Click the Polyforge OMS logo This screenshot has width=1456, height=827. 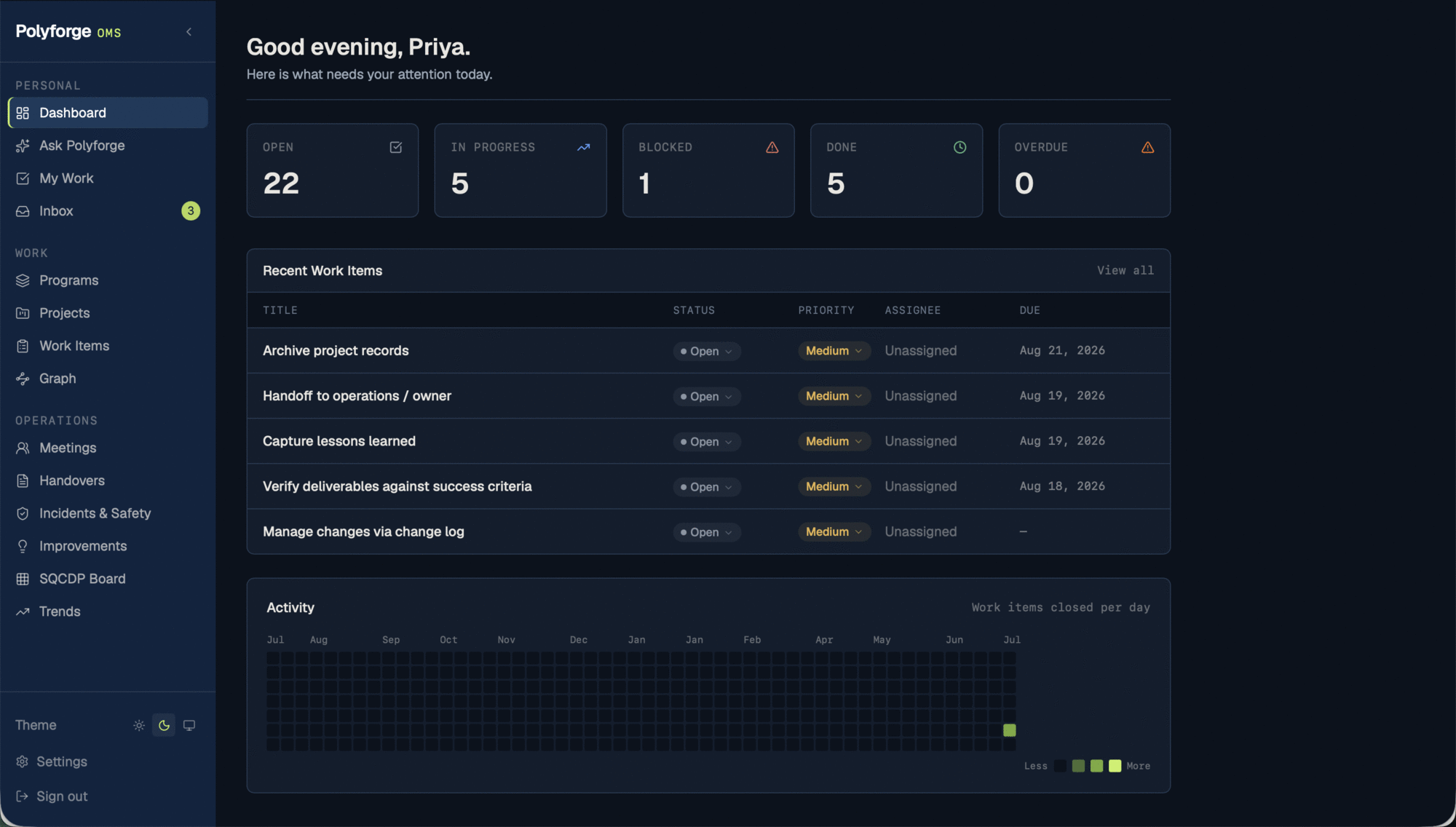click(x=68, y=31)
